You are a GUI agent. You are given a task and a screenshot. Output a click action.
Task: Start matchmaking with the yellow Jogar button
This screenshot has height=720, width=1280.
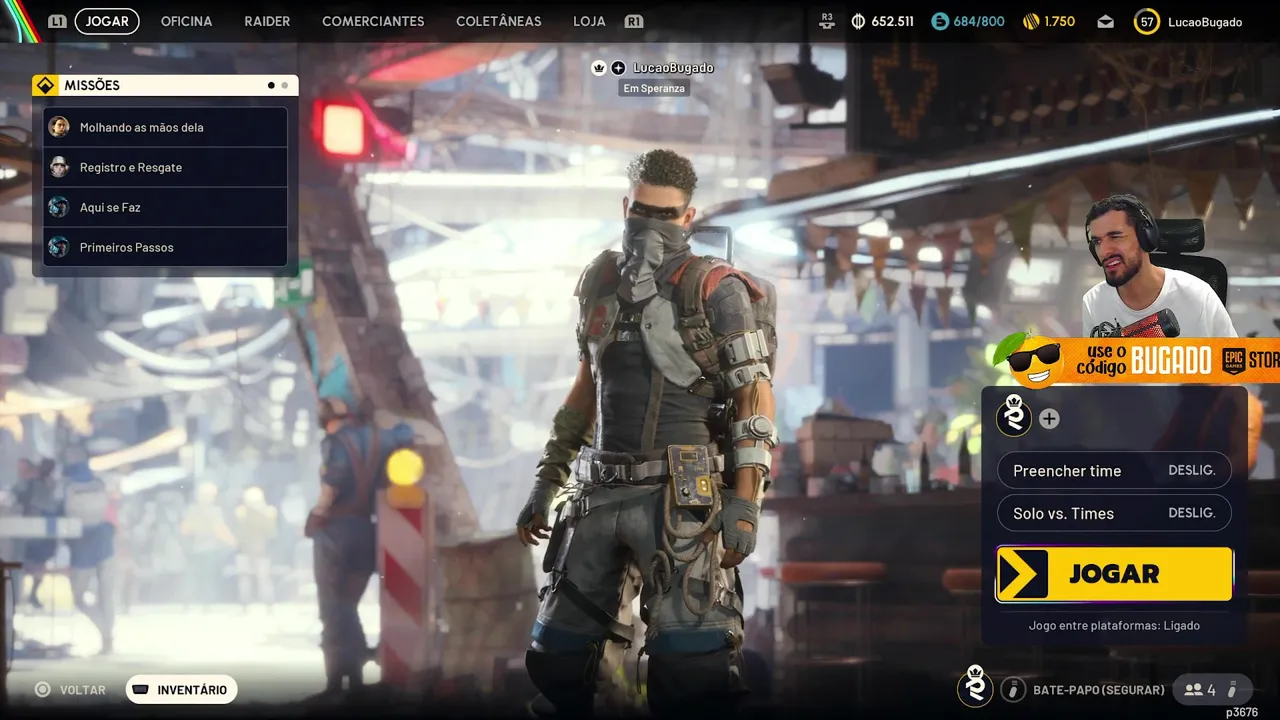1114,574
